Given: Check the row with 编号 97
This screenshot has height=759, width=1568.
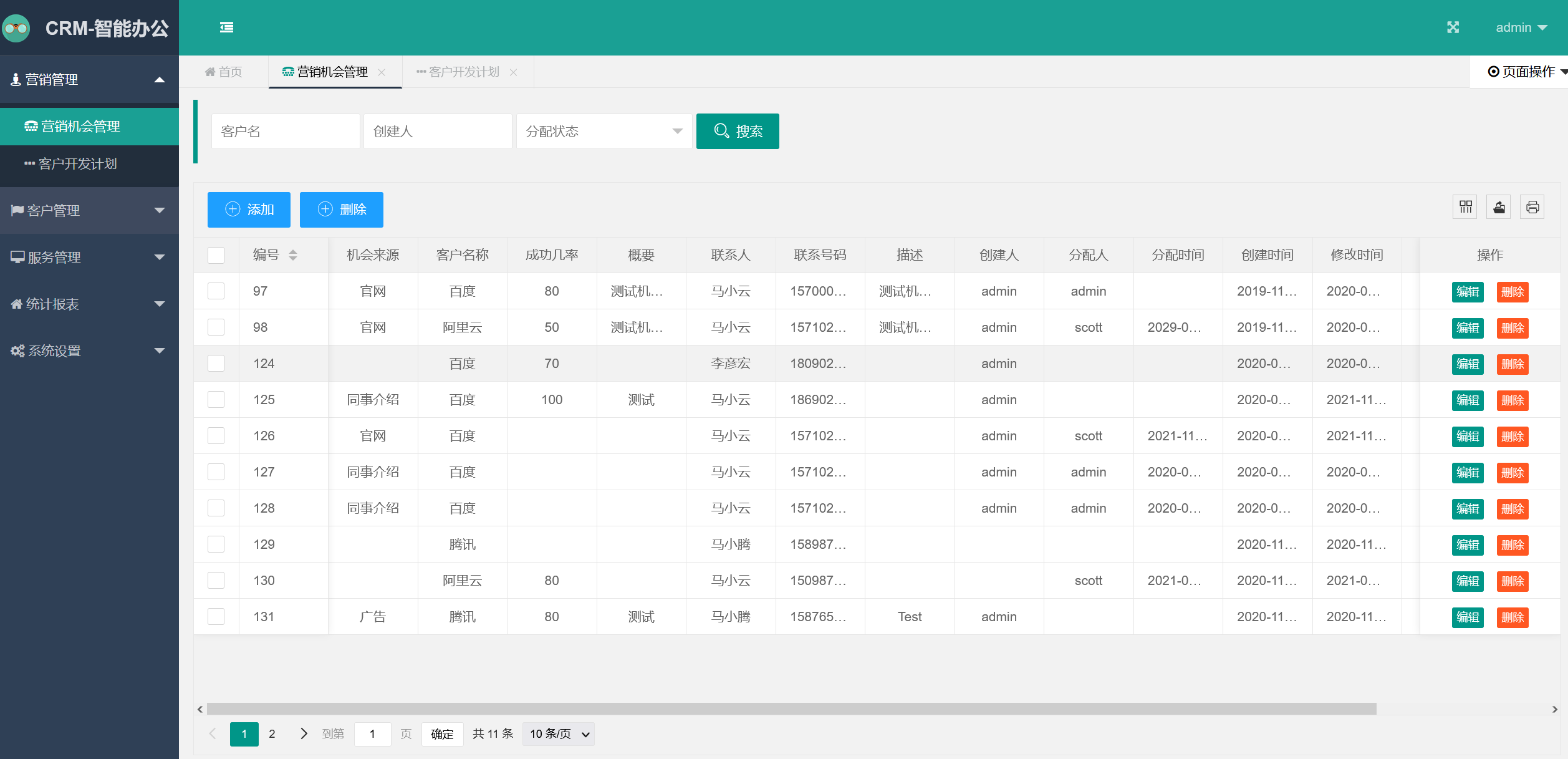Looking at the screenshot, I should click(216, 291).
